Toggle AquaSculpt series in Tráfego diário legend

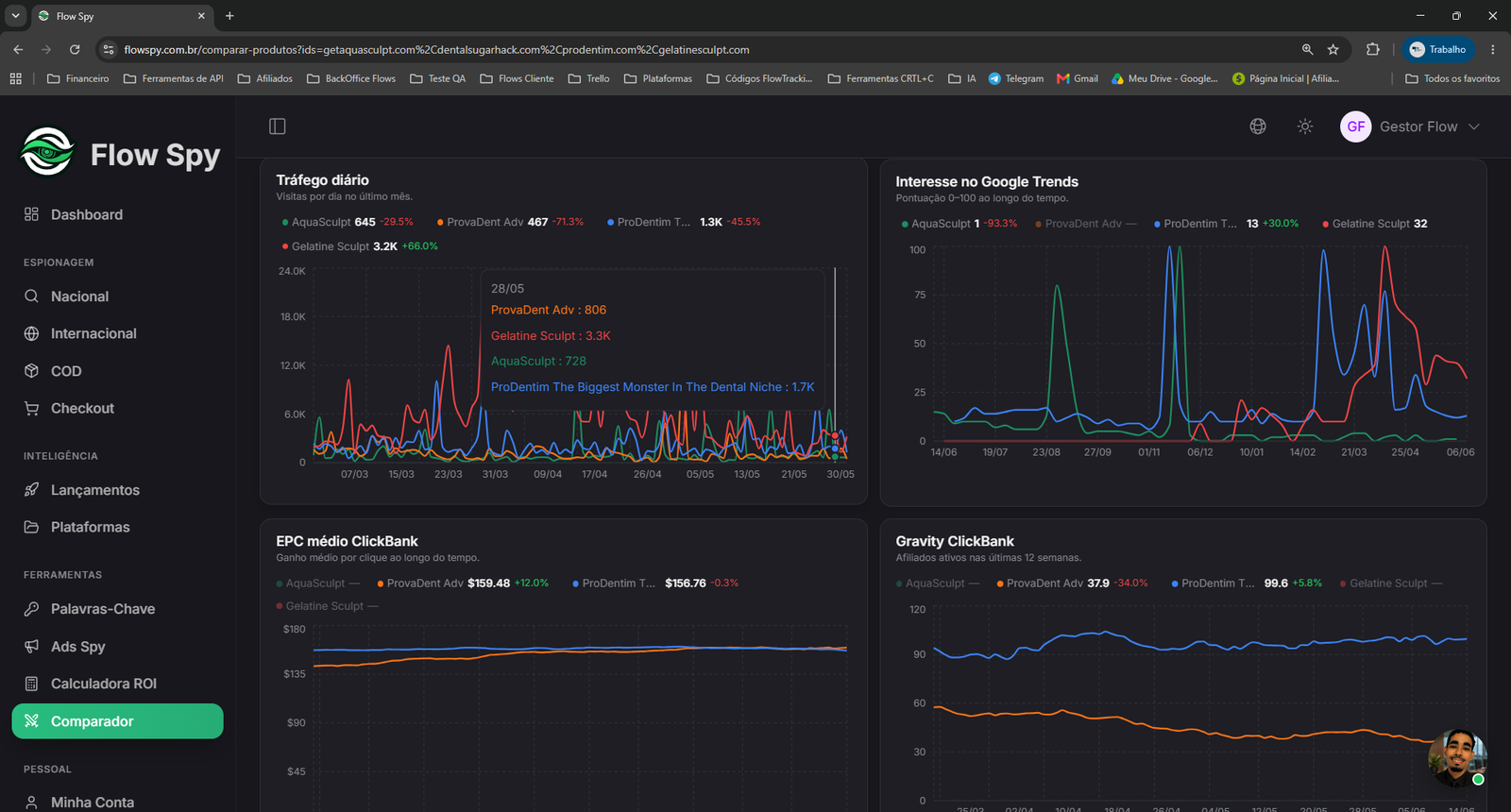(348, 222)
